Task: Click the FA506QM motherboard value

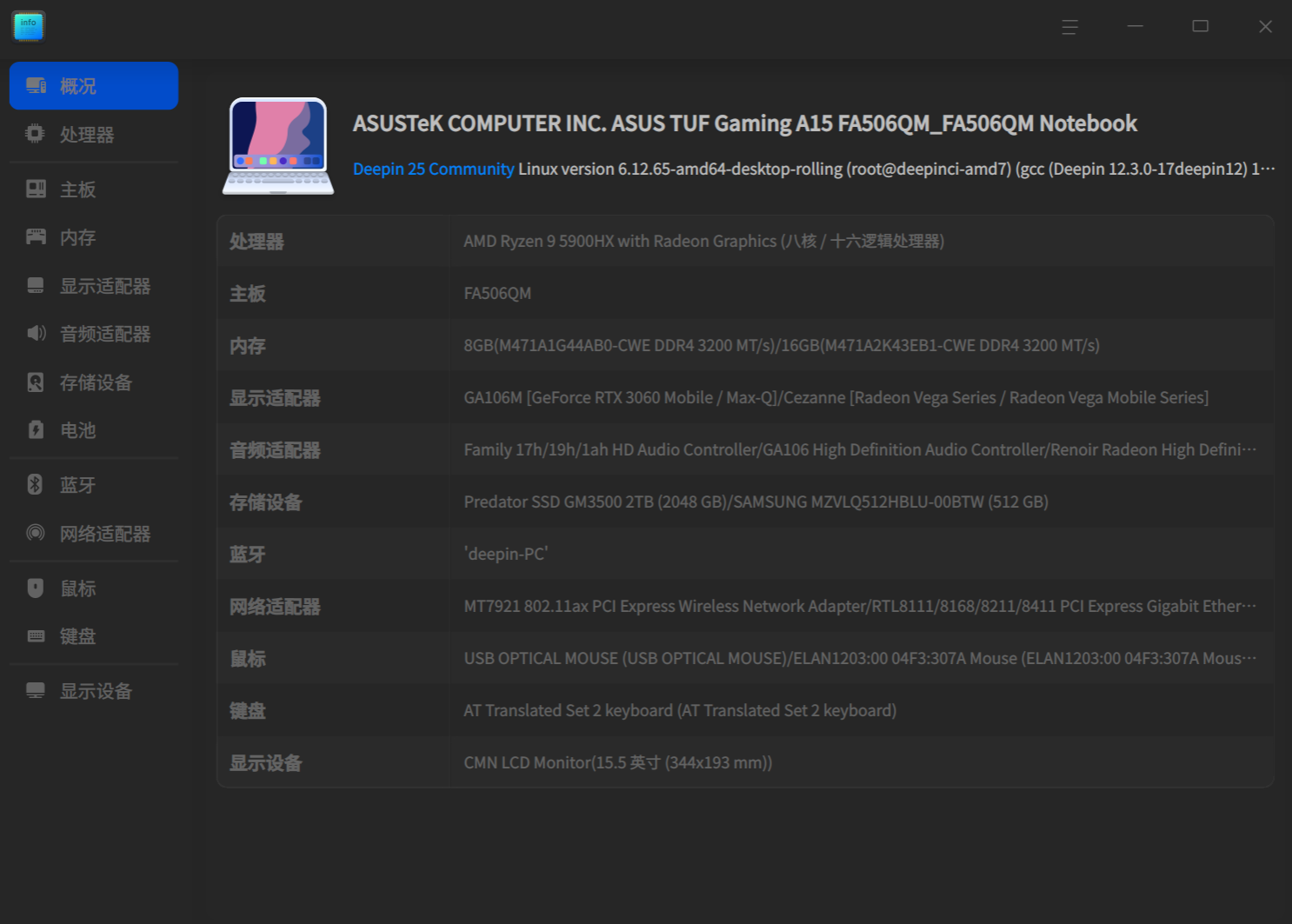Action: pyautogui.click(x=497, y=293)
